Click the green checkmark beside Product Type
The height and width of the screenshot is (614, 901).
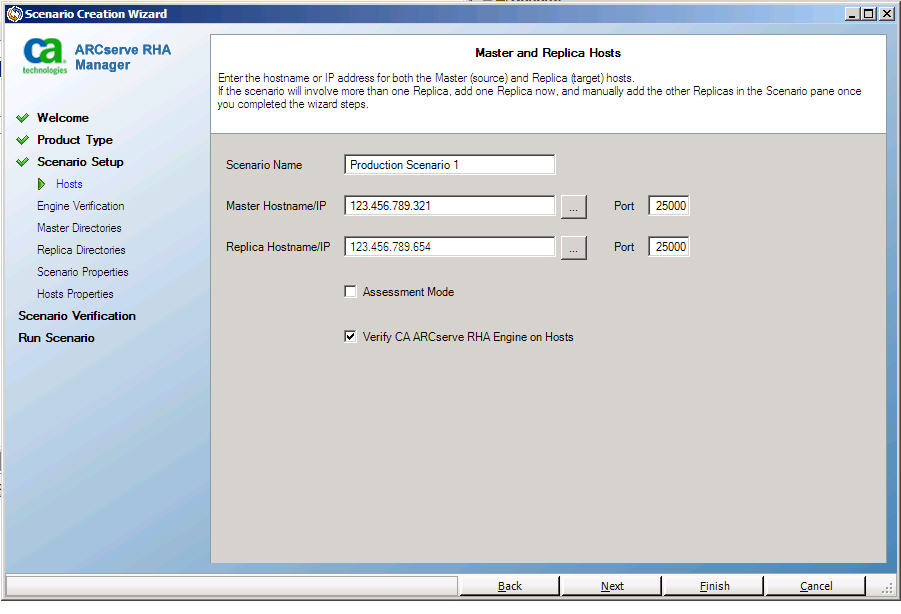[22, 139]
